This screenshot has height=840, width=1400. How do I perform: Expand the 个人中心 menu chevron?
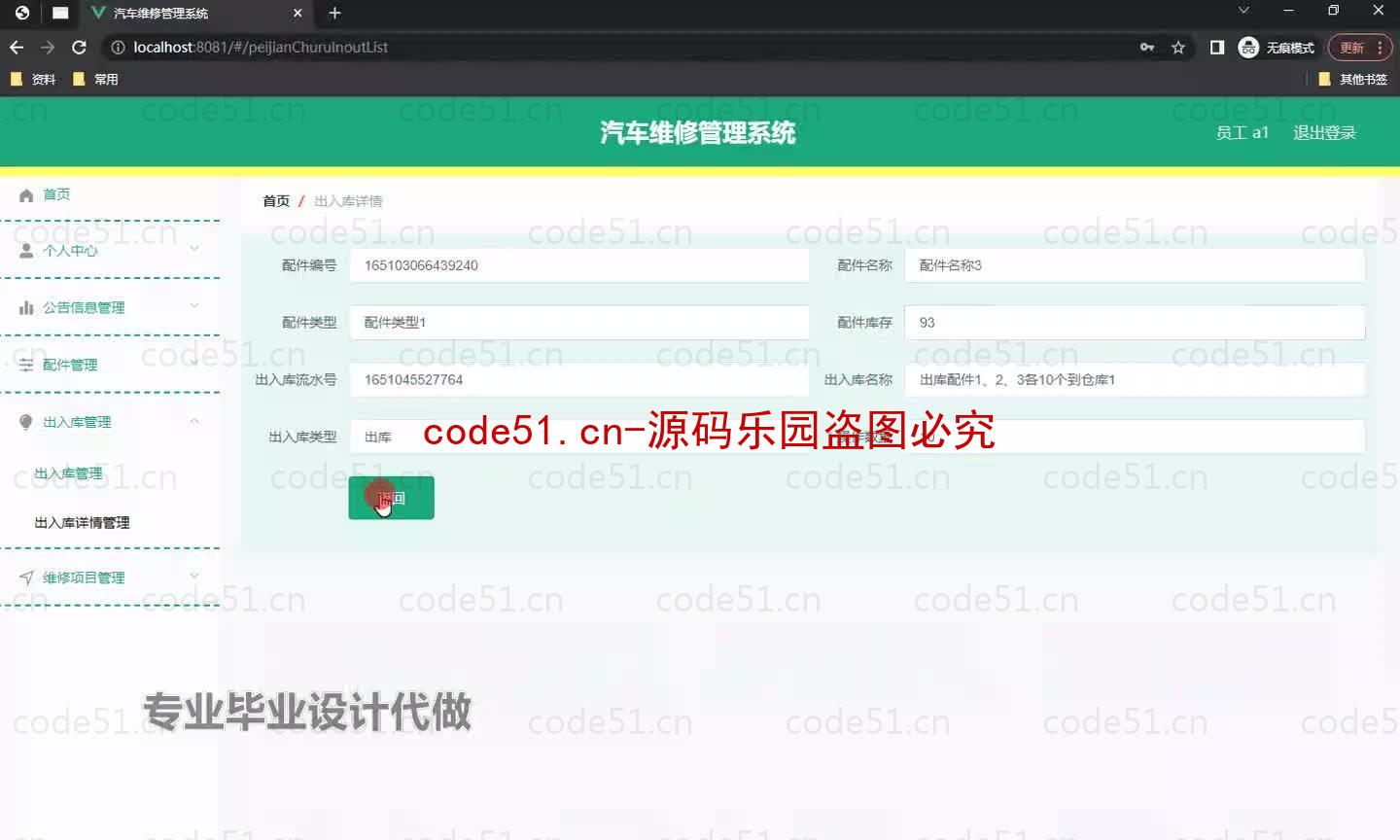point(194,249)
